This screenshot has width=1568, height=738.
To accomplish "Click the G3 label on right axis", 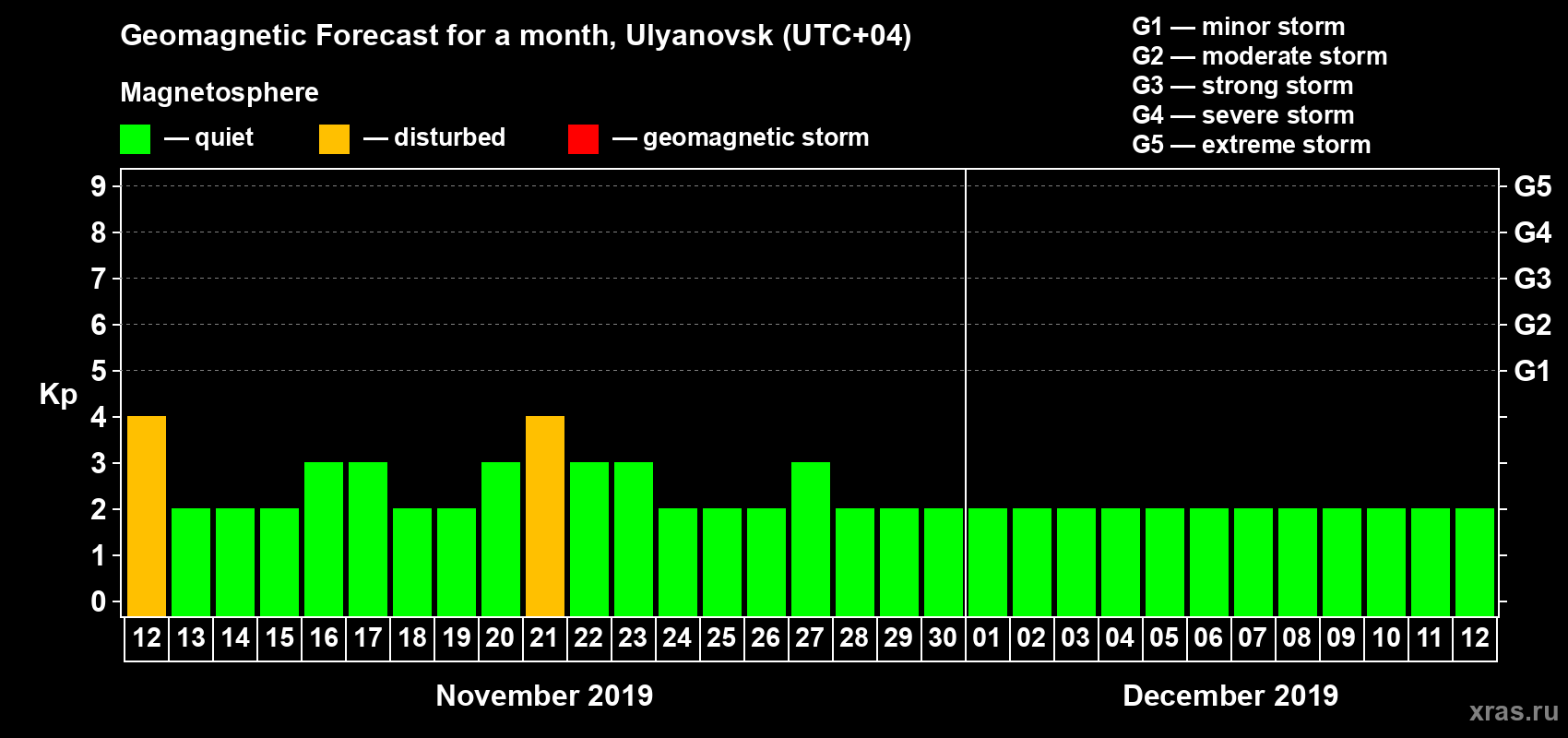I will tap(1533, 279).
